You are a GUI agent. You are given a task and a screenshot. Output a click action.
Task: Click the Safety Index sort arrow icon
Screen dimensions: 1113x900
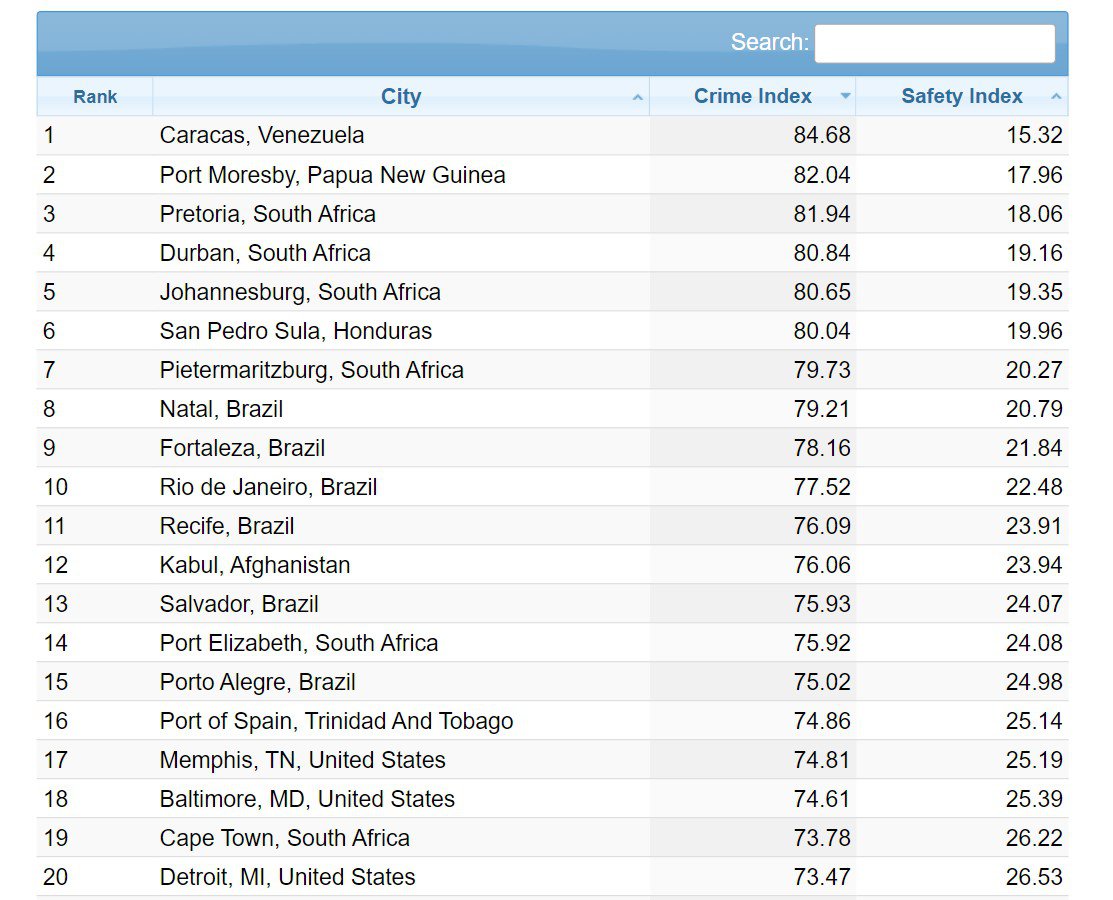coord(1056,96)
